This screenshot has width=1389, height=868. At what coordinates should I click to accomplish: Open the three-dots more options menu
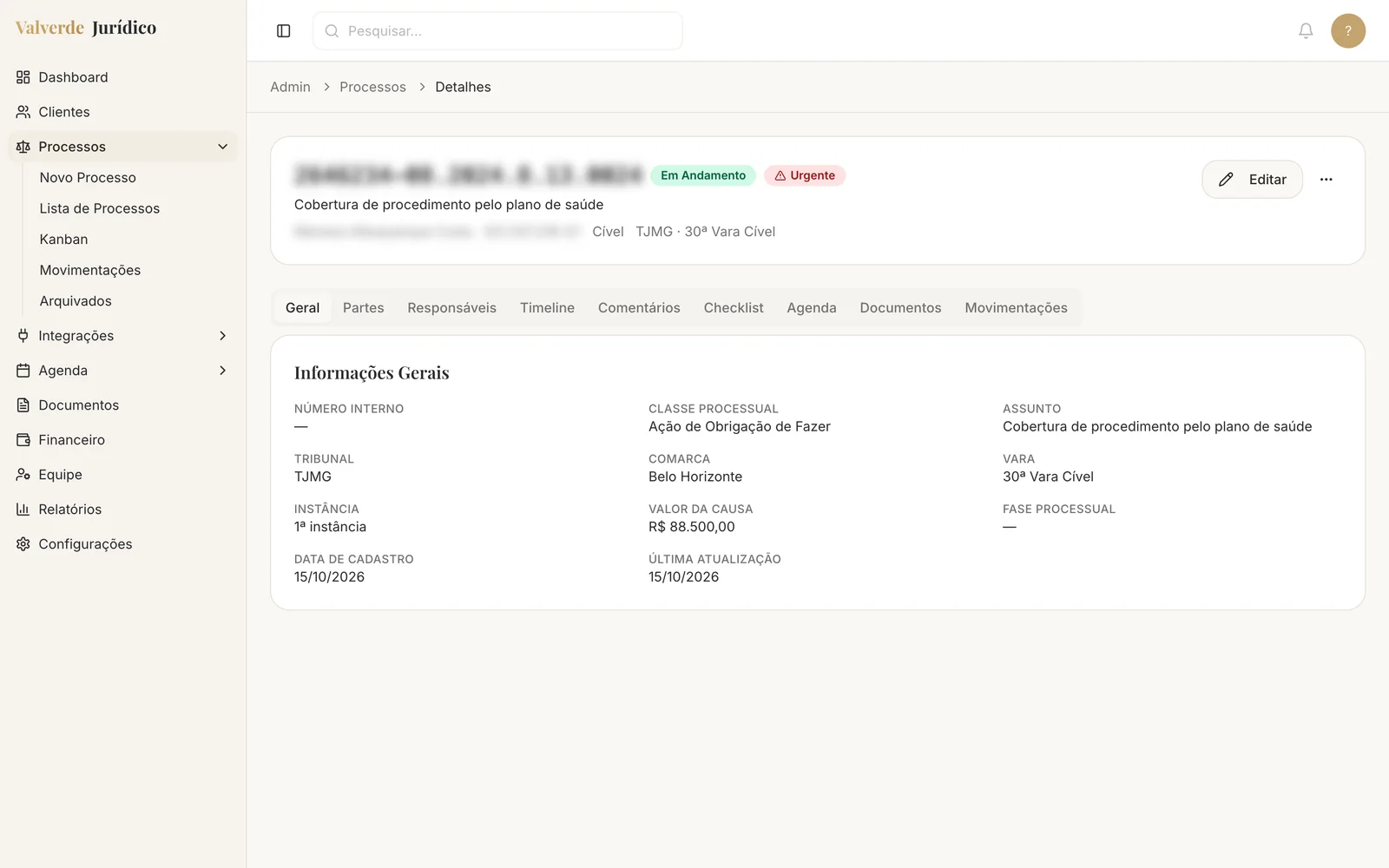pos(1326,180)
